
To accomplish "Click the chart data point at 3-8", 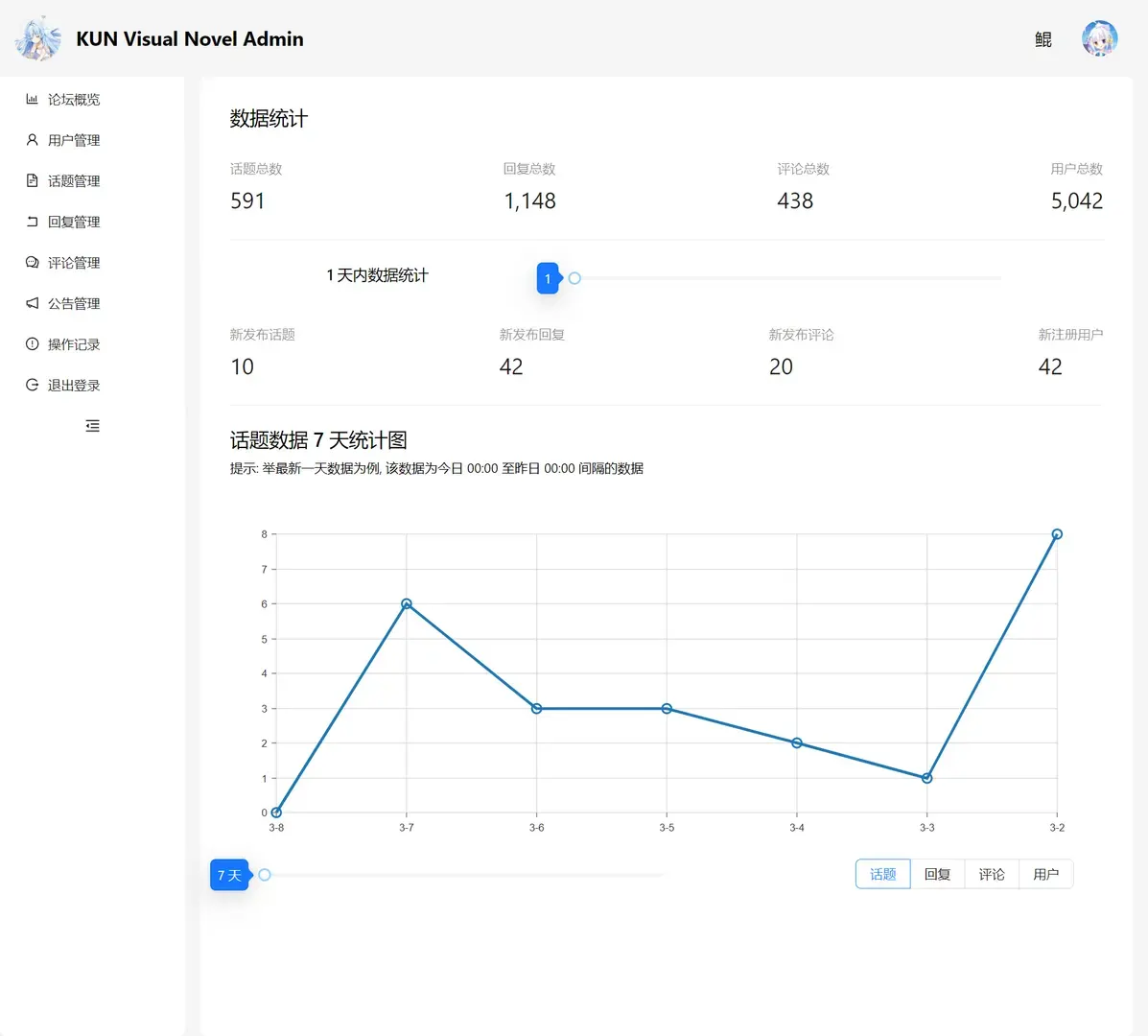I will (x=276, y=812).
